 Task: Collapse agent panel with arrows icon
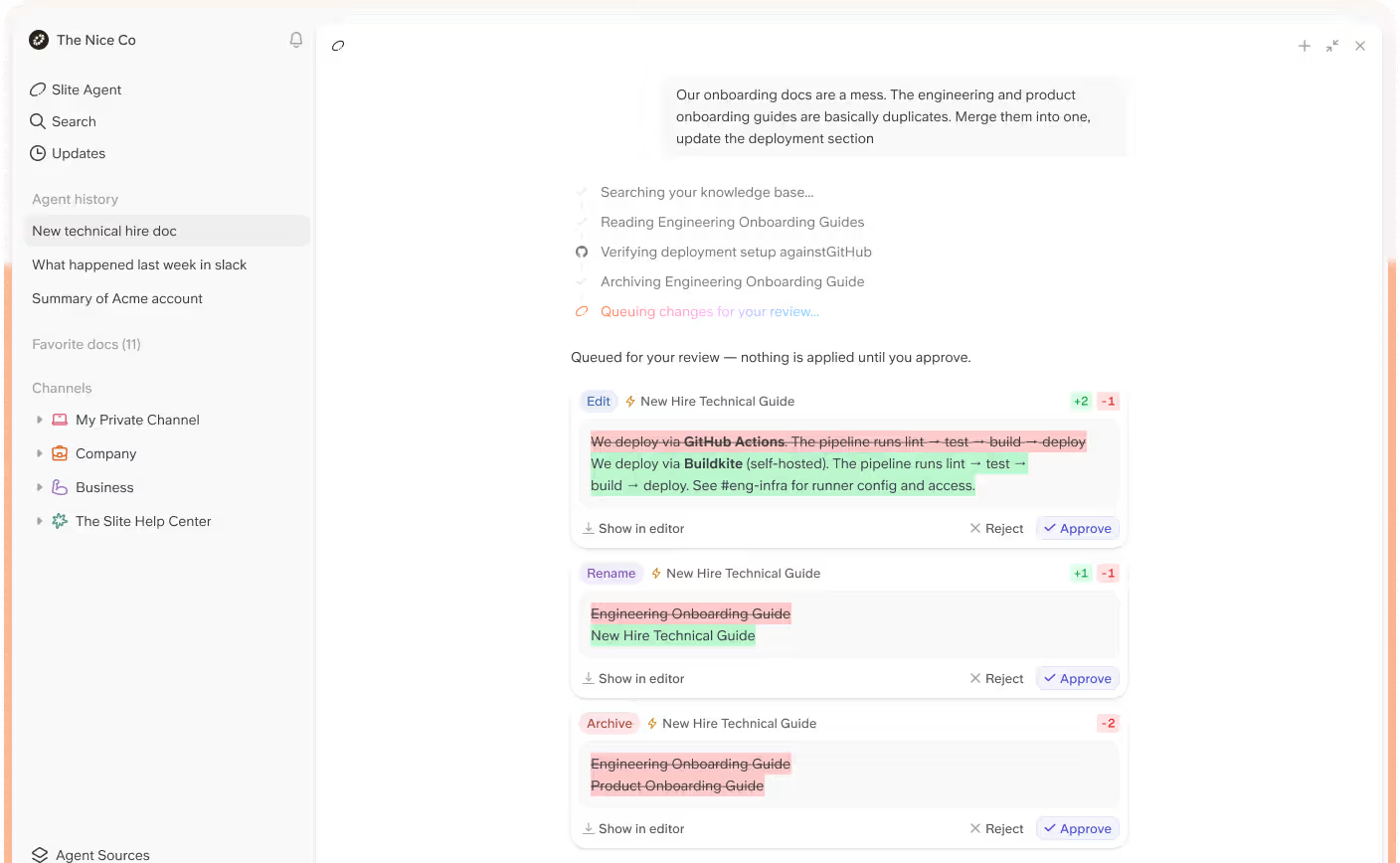[1332, 46]
